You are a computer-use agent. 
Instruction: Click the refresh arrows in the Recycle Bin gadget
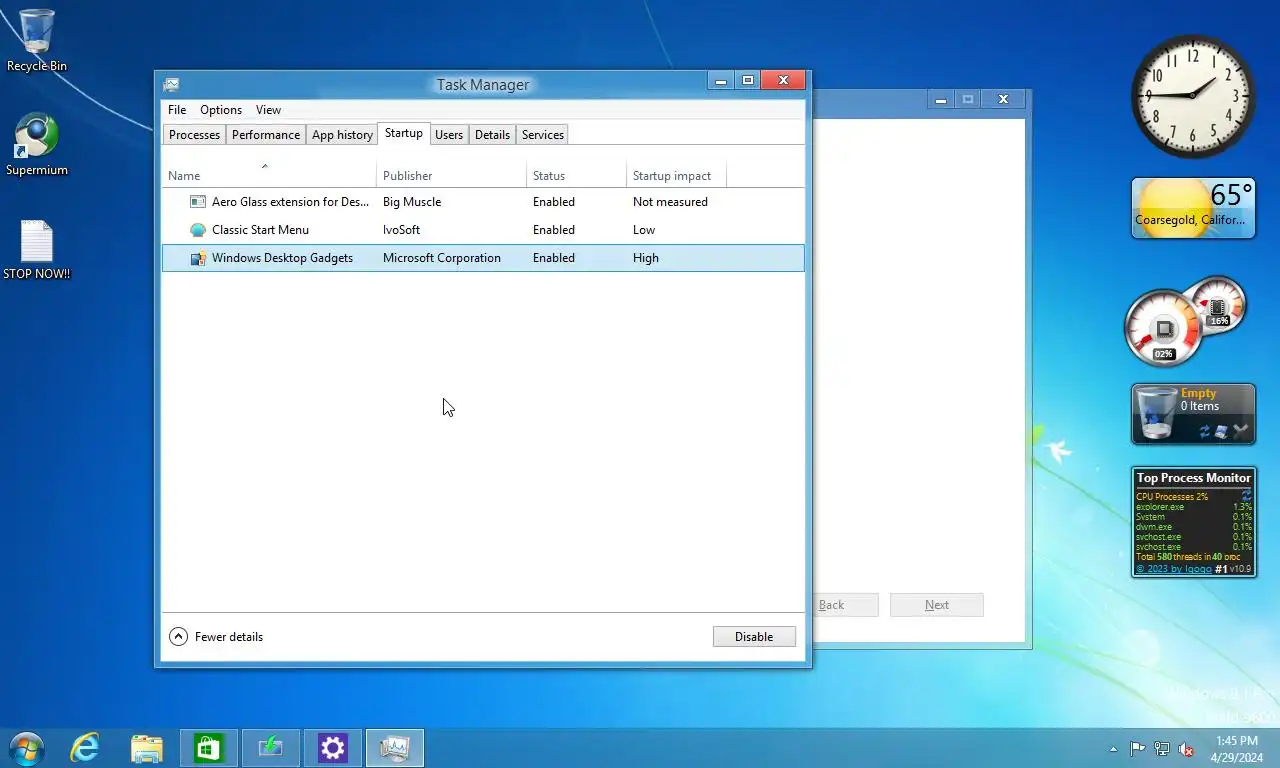[1205, 432]
